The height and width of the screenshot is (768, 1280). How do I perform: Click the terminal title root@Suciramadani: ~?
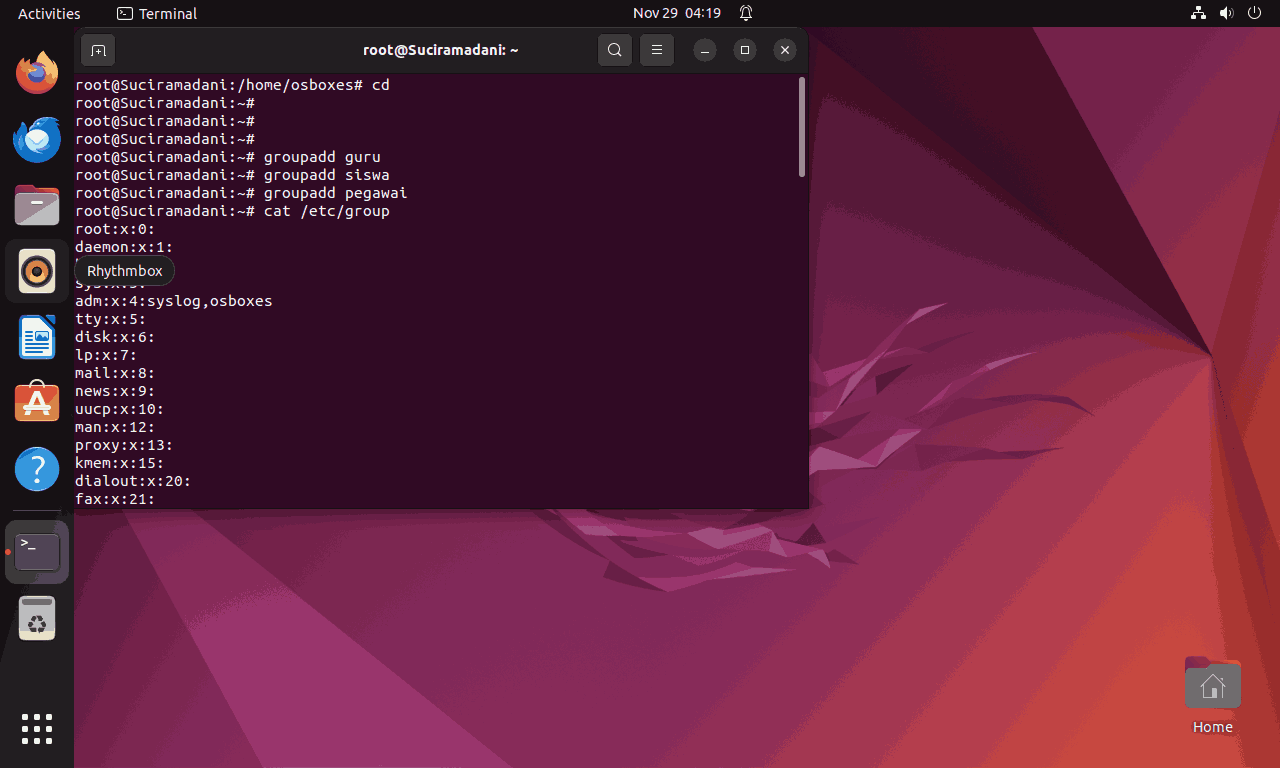pyautogui.click(x=441, y=50)
